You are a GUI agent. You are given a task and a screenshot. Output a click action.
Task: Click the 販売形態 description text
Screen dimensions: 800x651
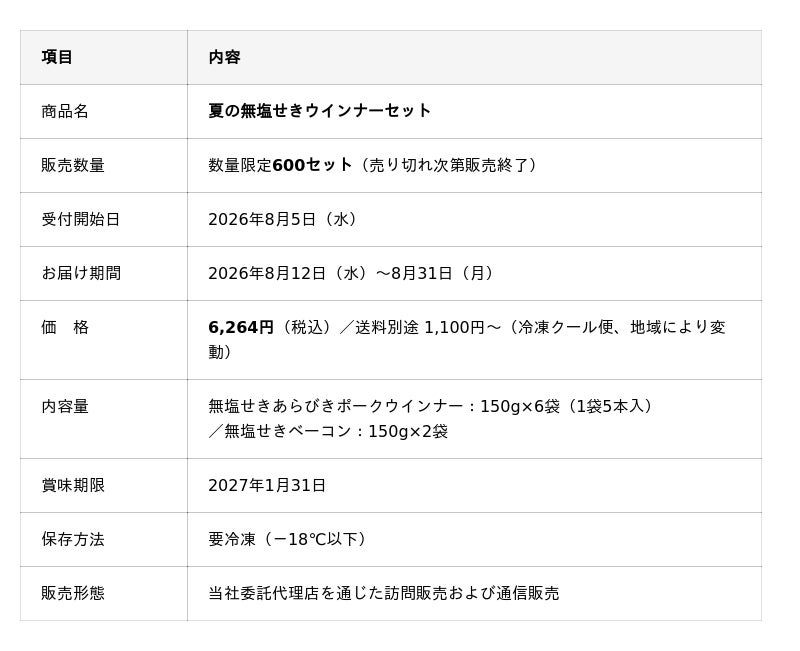384,593
